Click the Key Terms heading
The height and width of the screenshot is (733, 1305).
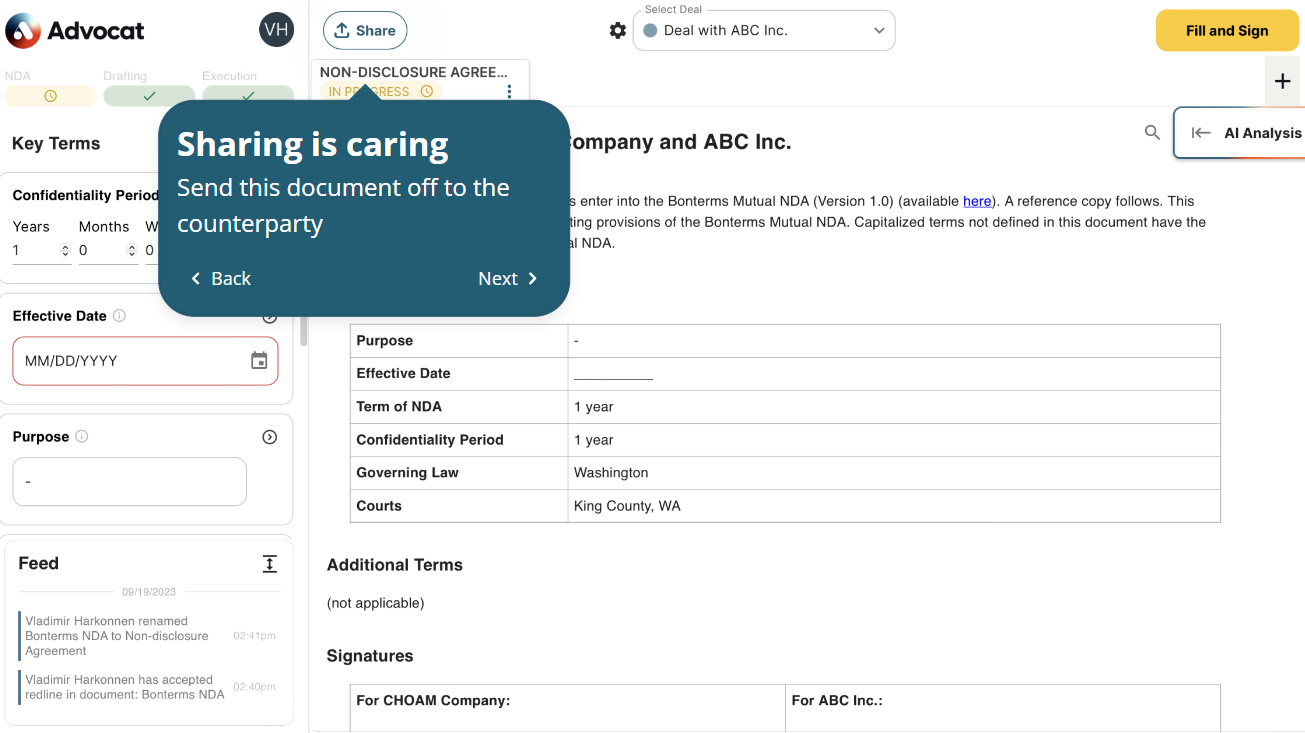[x=56, y=143]
